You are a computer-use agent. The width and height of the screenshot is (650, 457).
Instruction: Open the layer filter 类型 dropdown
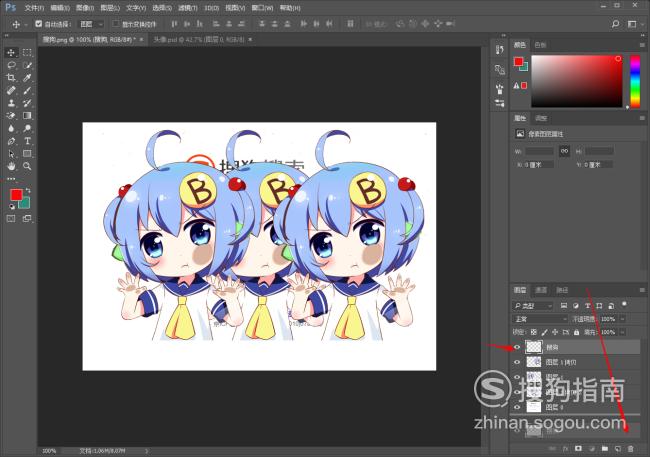533,306
